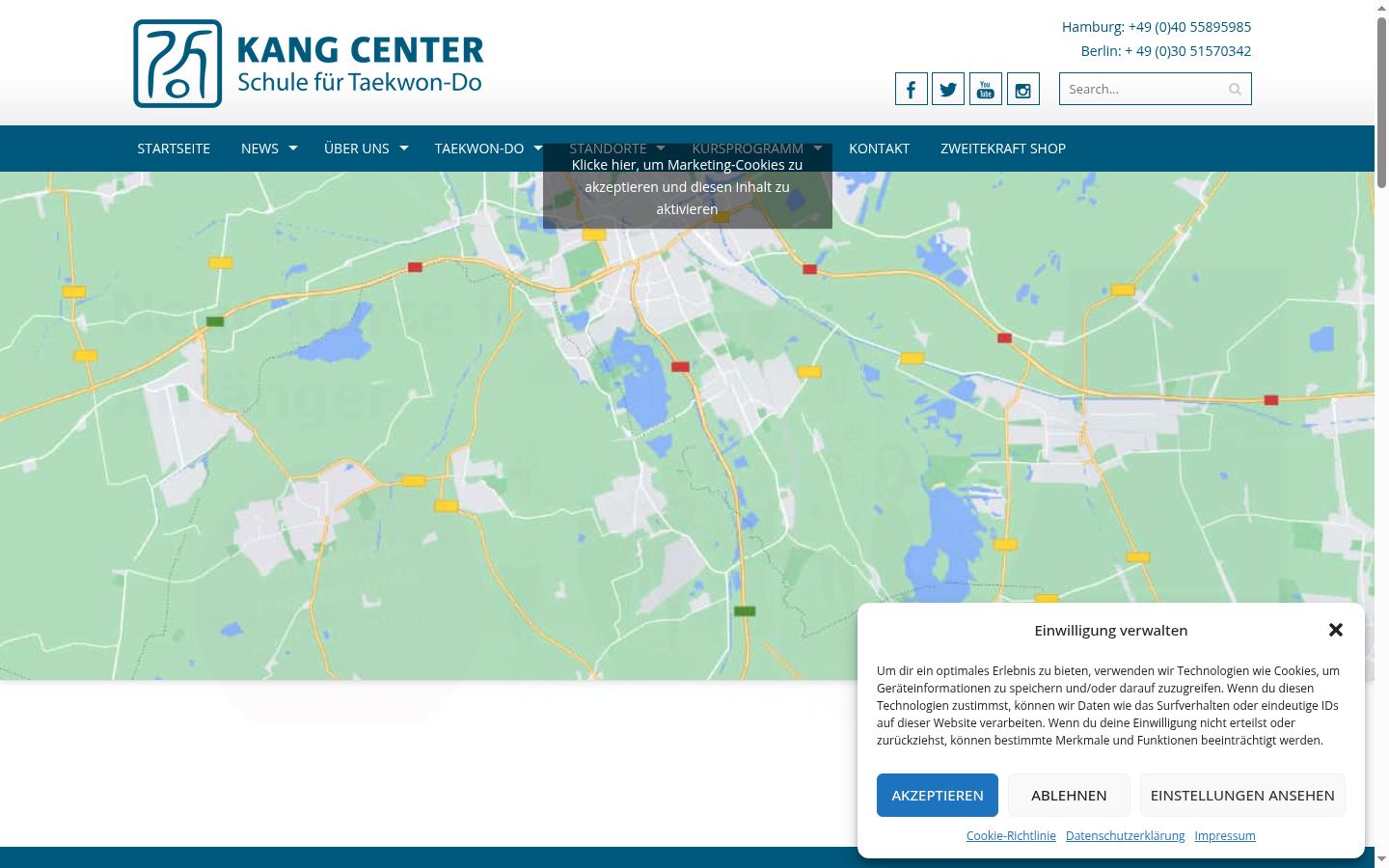The image size is (1389, 868).
Task: Open the Kontakt menu item
Action: [x=879, y=149]
